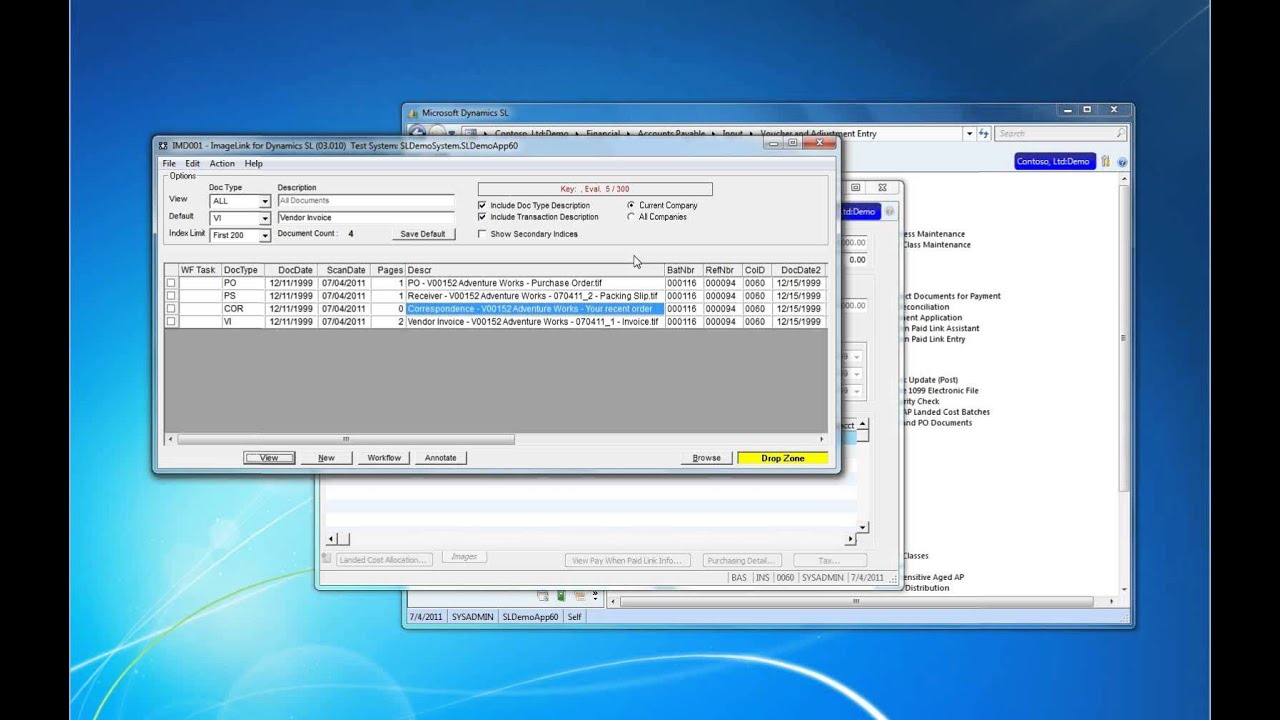The height and width of the screenshot is (720, 1280).
Task: Click the ImageLink window title bar icon
Action: (x=163, y=146)
